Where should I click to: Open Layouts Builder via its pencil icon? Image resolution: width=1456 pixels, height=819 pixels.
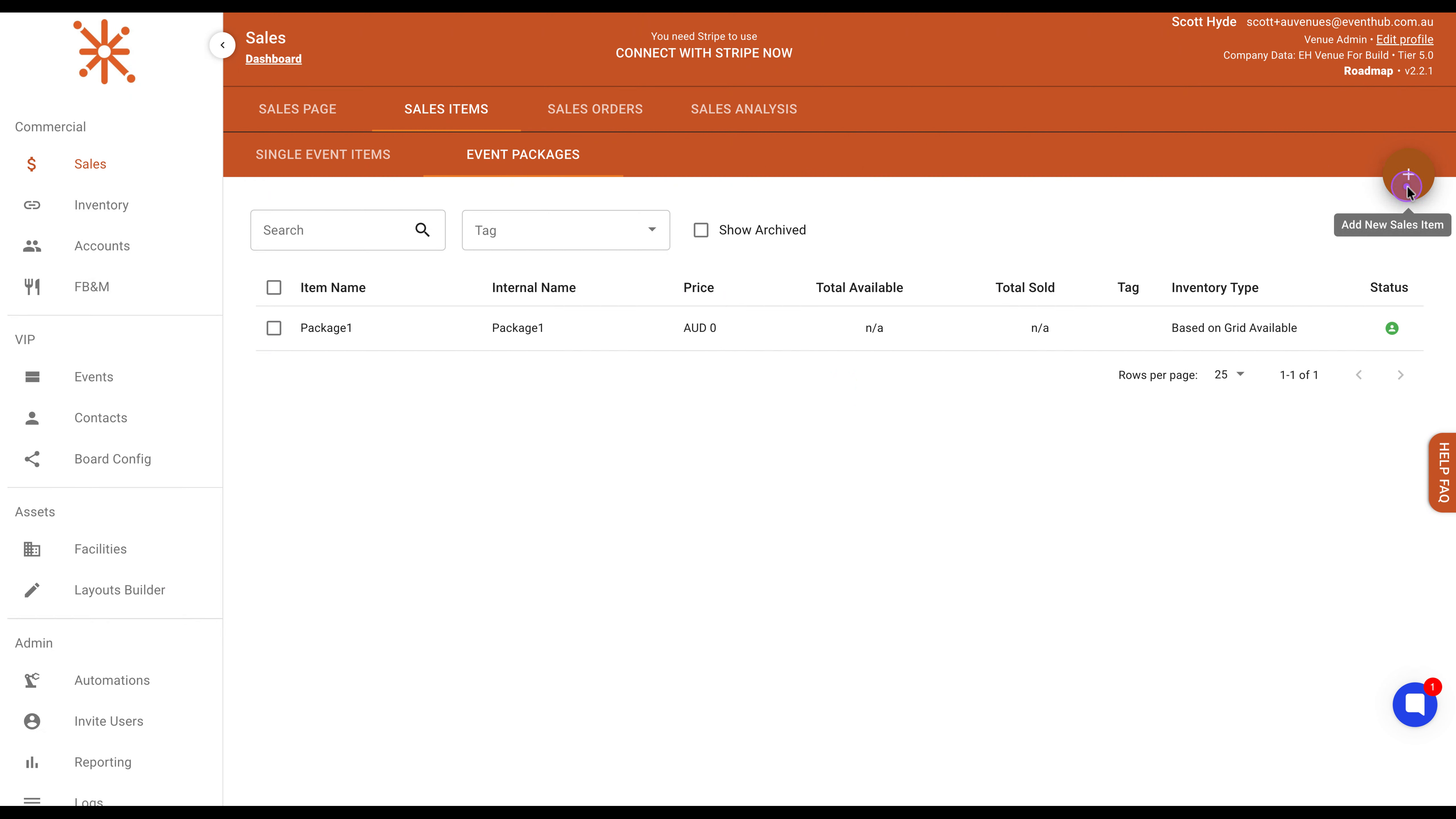pyautogui.click(x=32, y=590)
